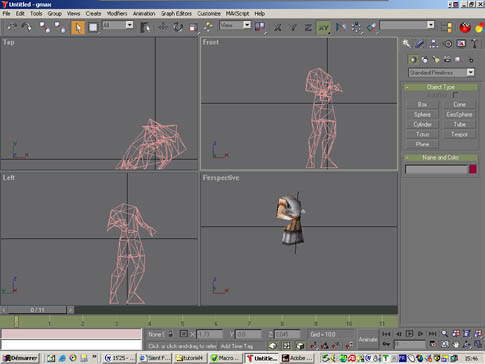
Task: Click the Arc Rotate navigation icon
Action: click(x=467, y=344)
